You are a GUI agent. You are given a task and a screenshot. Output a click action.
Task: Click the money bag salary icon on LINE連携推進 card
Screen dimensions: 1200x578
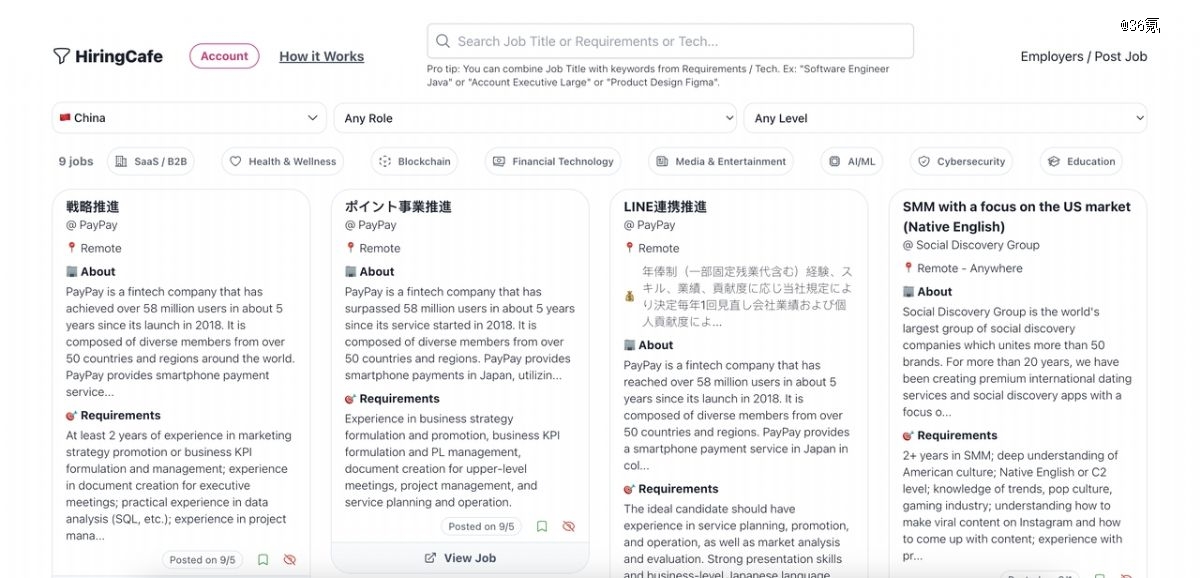[x=630, y=297]
